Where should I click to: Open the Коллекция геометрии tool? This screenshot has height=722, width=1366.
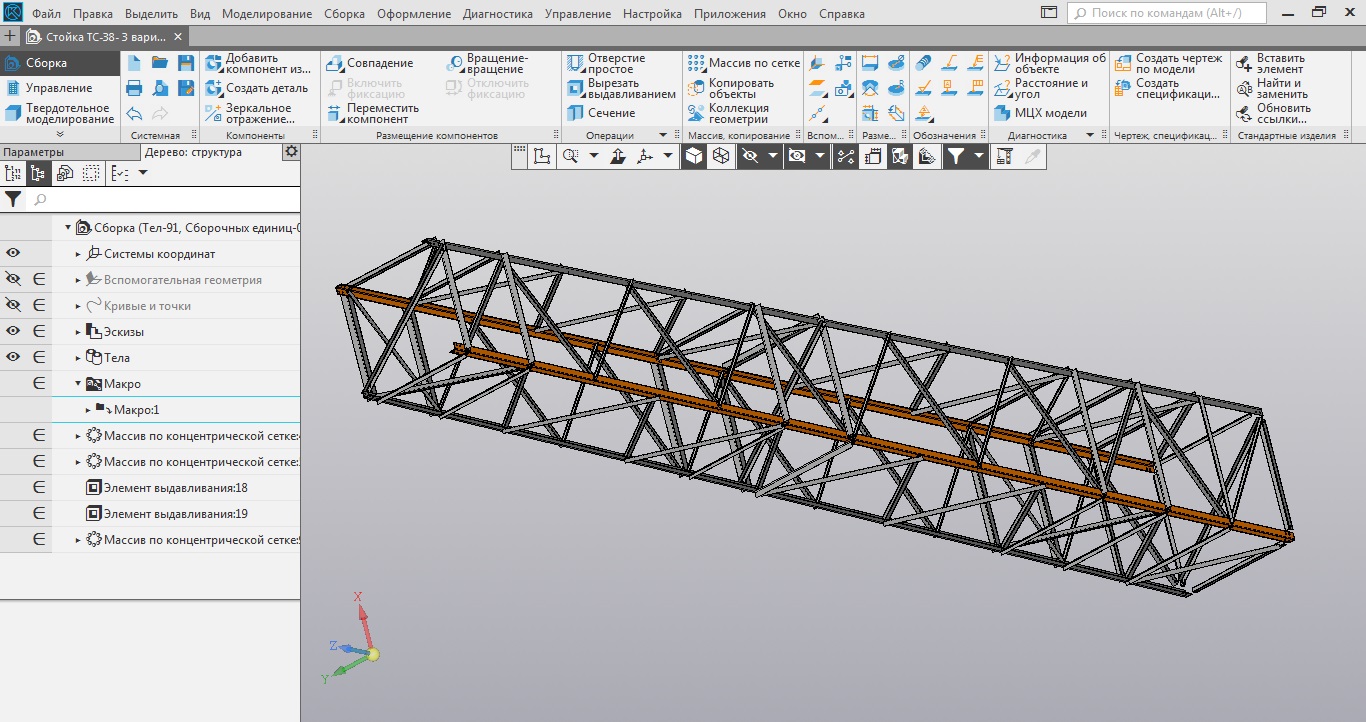pos(728,113)
